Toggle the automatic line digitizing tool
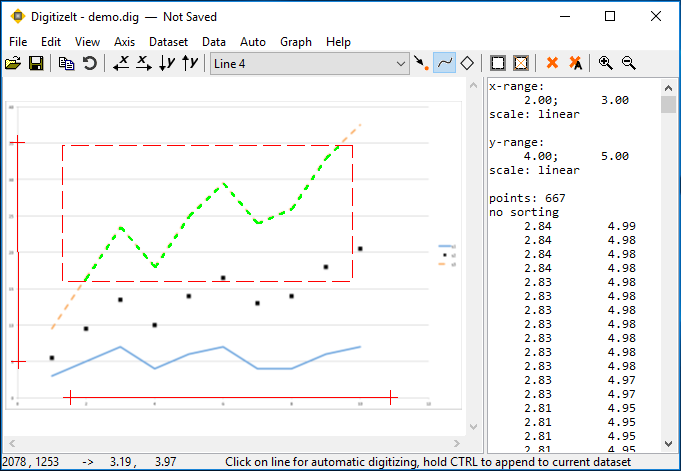This screenshot has width=681, height=471. coord(444,63)
